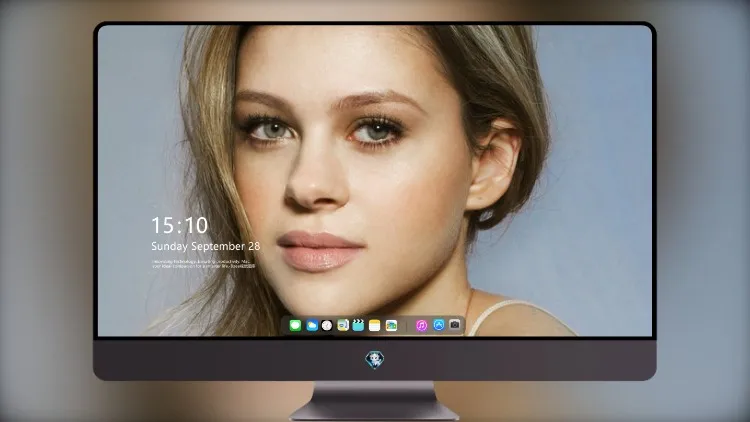The image size is (750, 422).
Task: Launch the Weather app from the dock
Action: coord(312,325)
